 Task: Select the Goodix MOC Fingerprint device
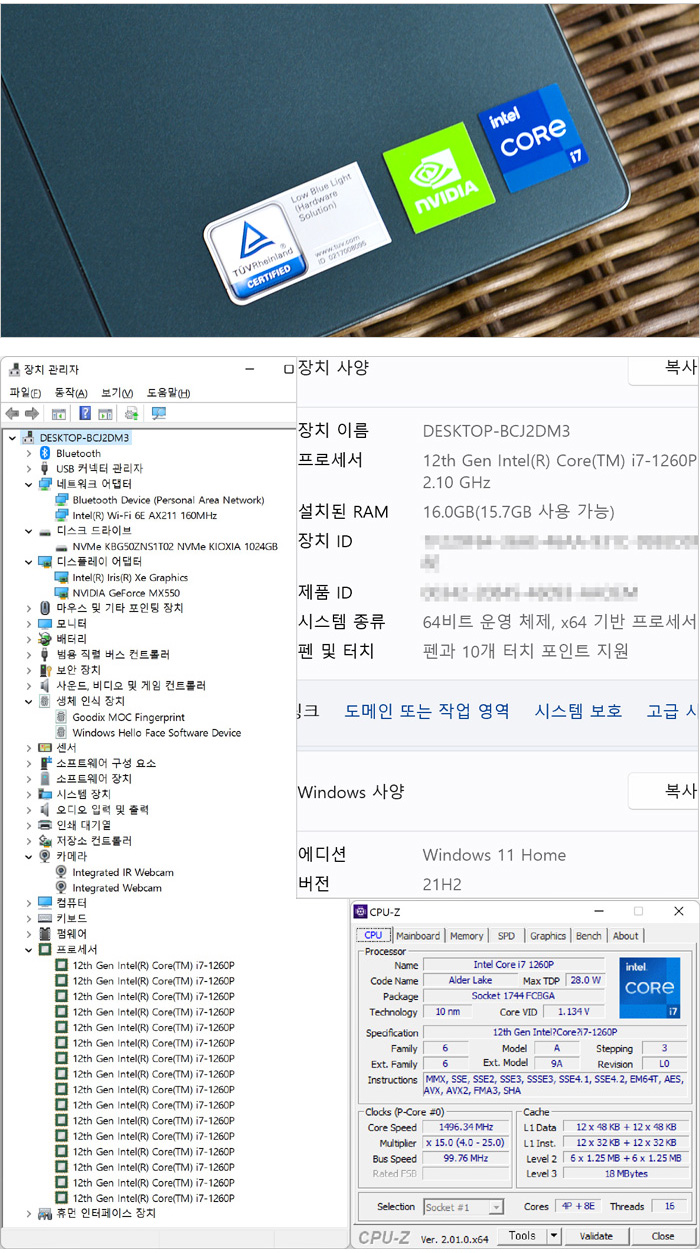[x=128, y=717]
